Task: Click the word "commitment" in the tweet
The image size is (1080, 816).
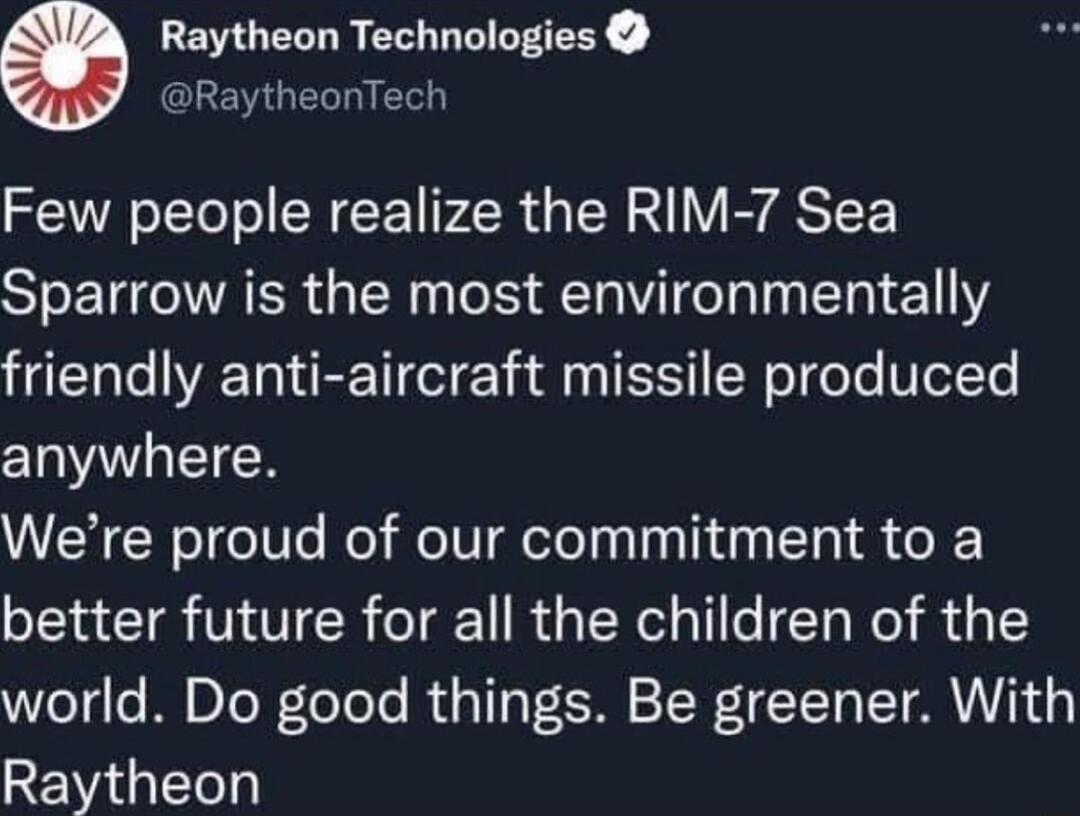Action: 722,540
